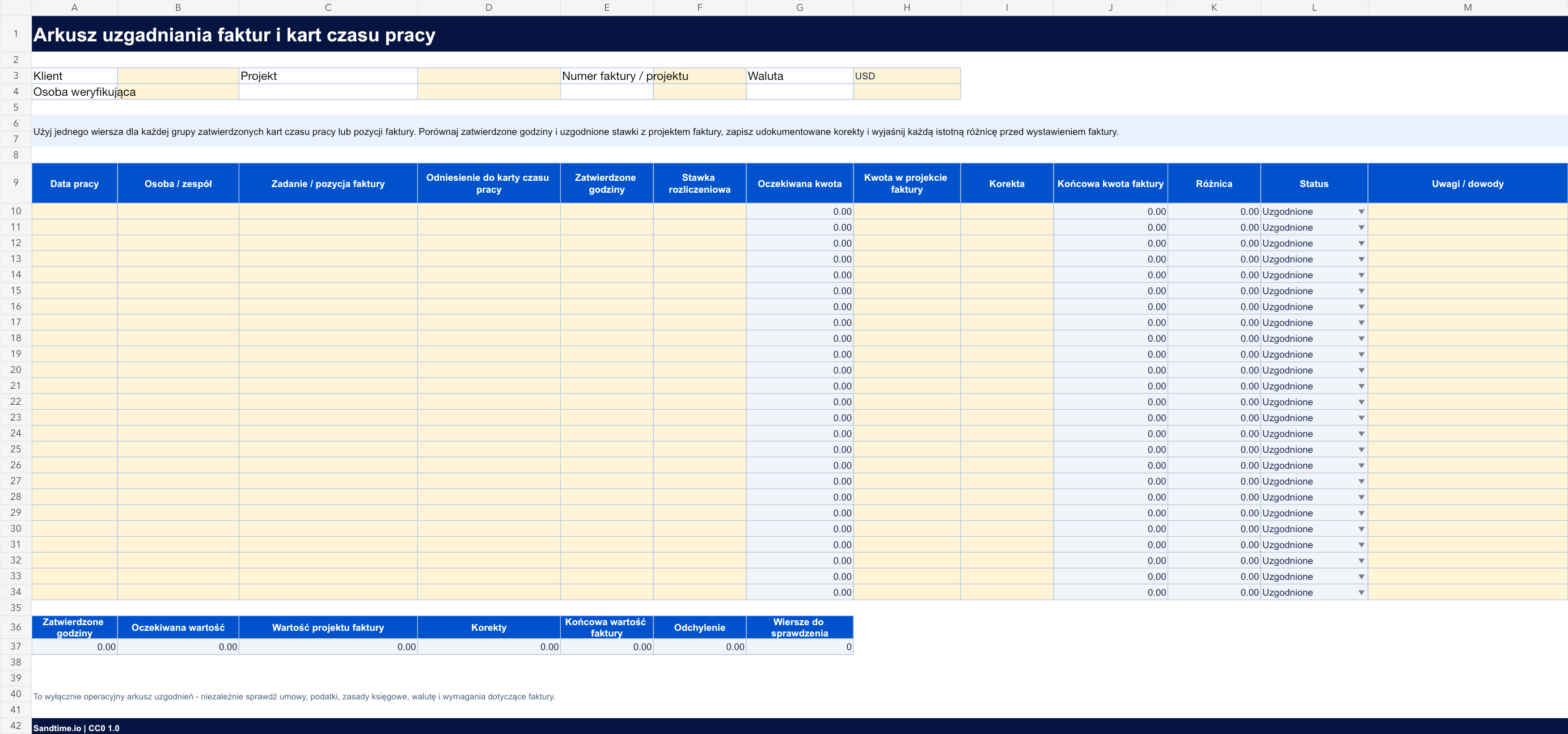Select column header M

pyautogui.click(x=1468, y=7)
